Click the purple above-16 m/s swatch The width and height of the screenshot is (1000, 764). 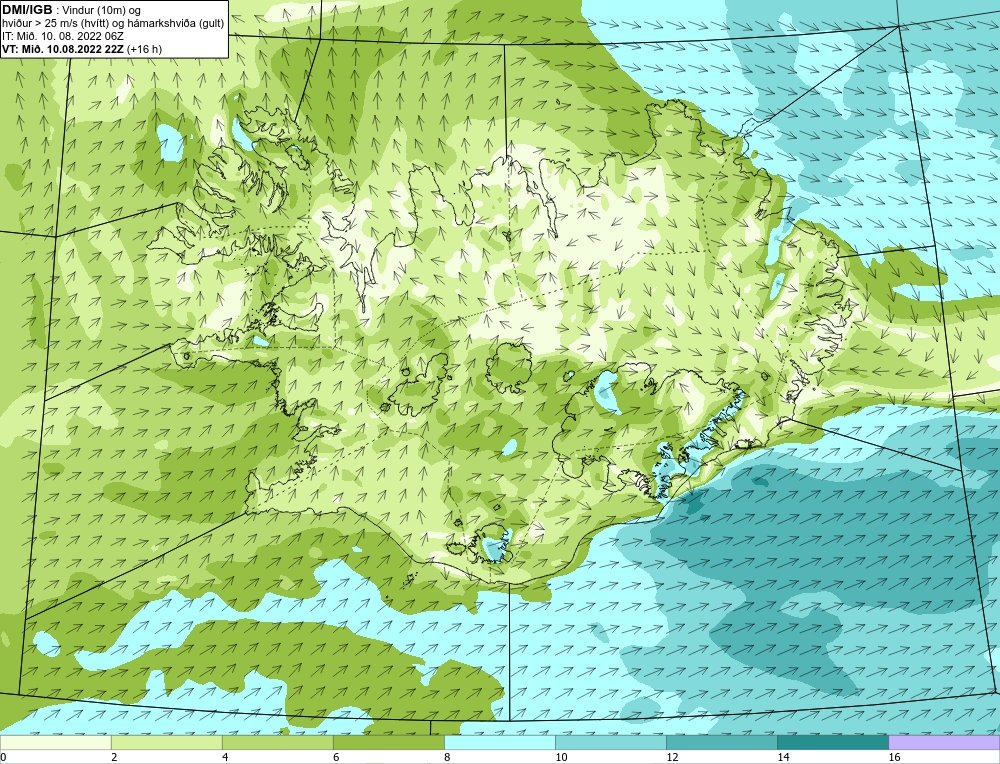(x=944, y=743)
